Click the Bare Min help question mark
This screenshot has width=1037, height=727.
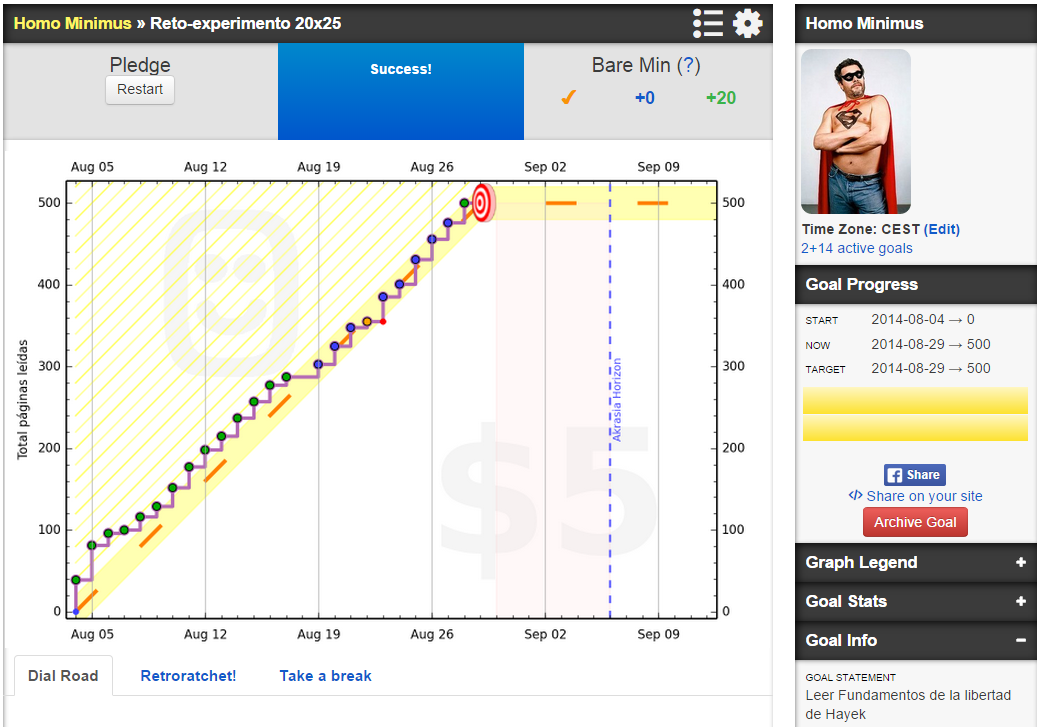point(688,66)
